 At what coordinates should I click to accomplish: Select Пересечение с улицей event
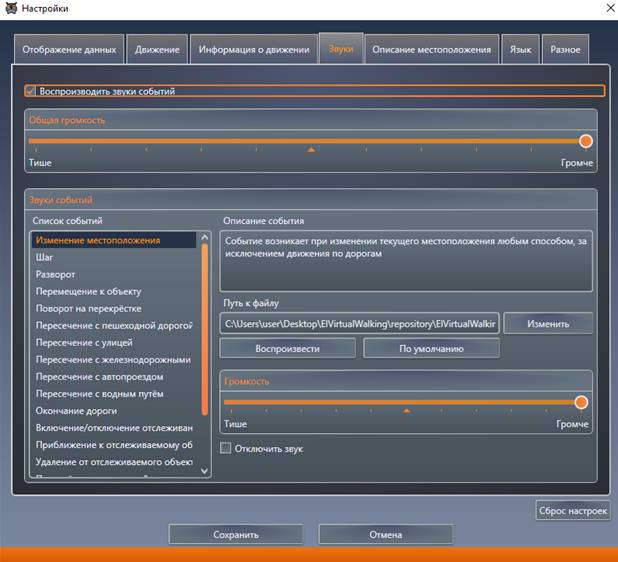[x=114, y=342]
